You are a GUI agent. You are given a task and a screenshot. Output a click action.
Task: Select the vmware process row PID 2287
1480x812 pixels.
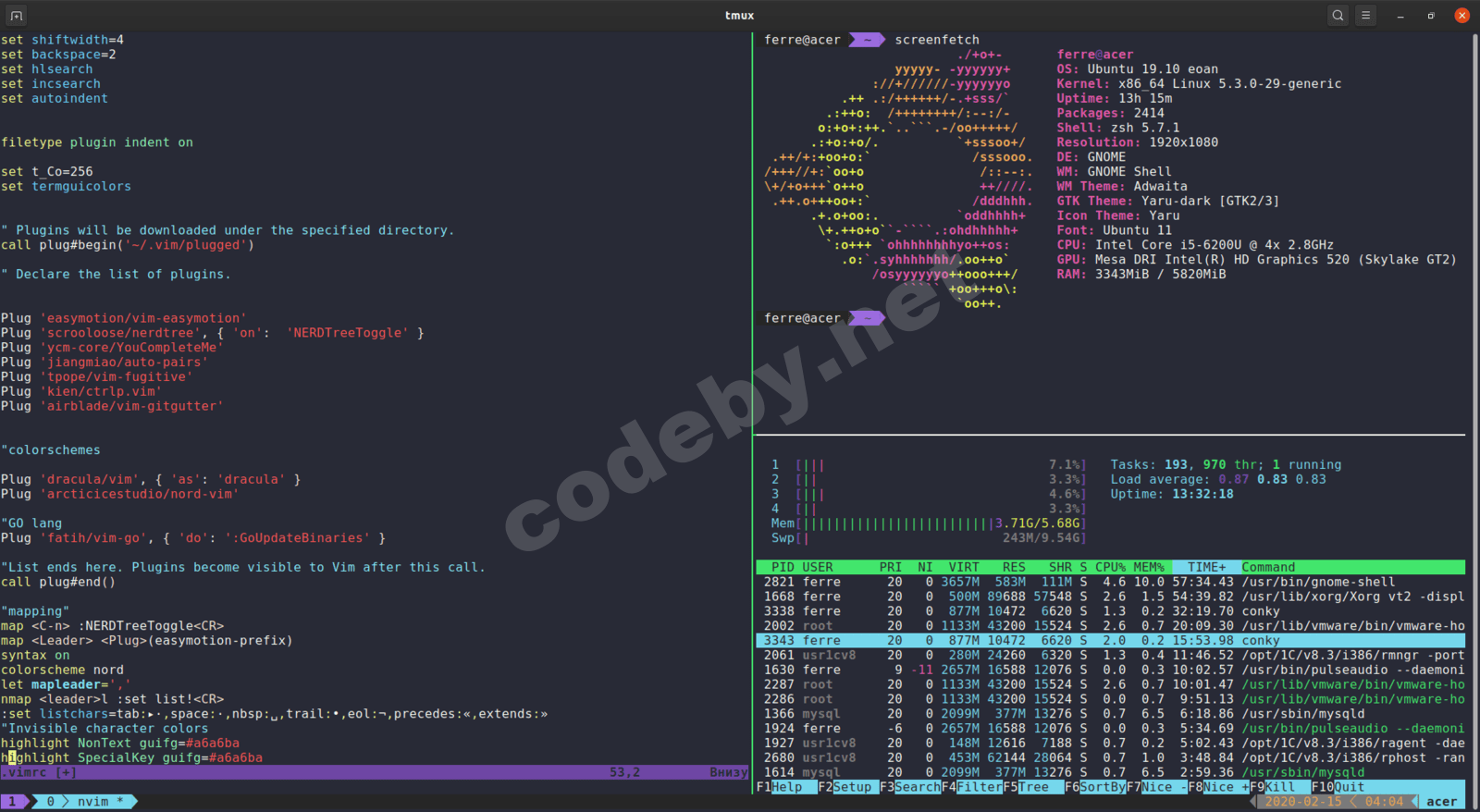click(x=1111, y=684)
